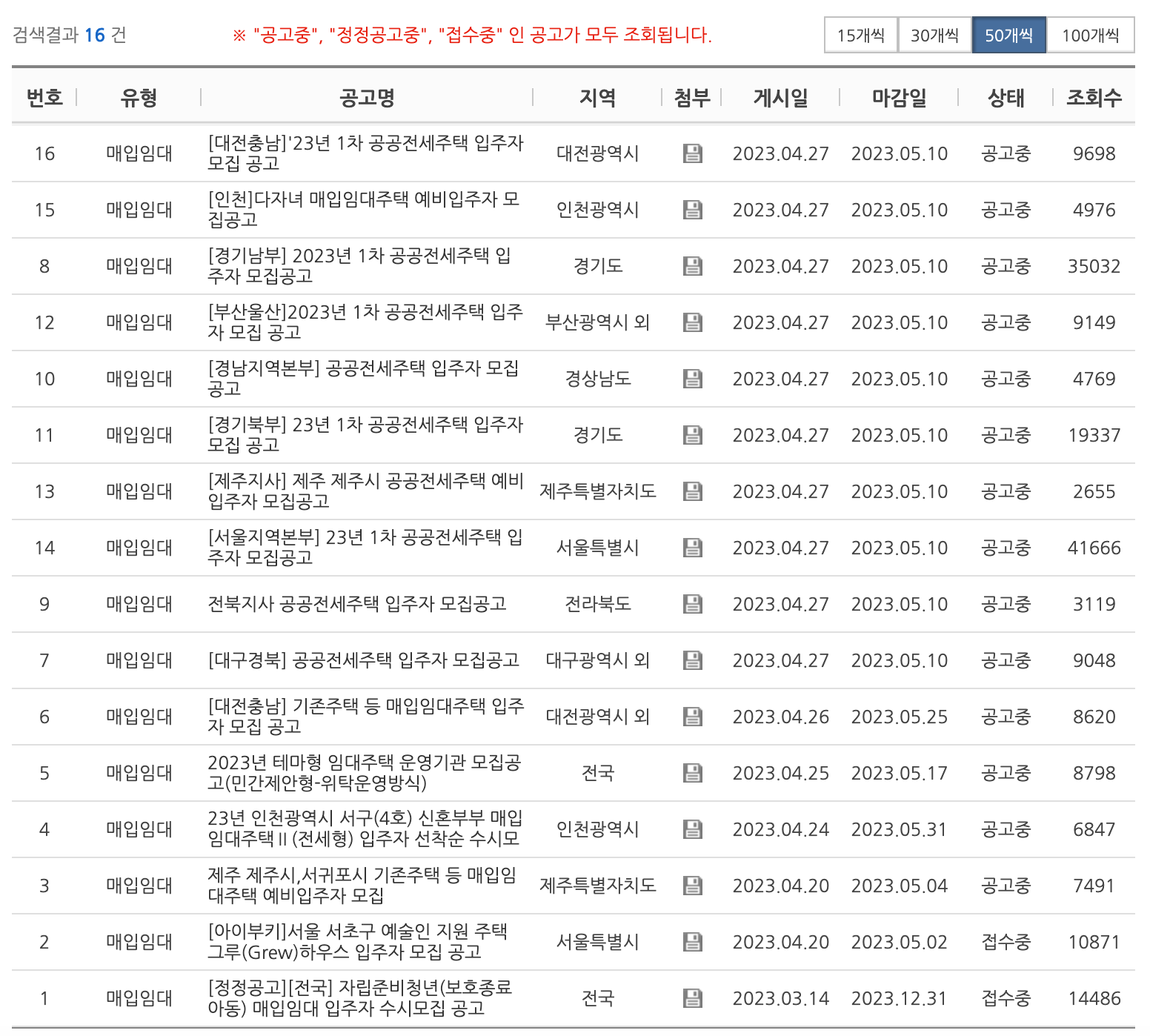The image size is (1150, 1036).
Task: Select the 50개씩 page size button
Action: coord(1009,35)
